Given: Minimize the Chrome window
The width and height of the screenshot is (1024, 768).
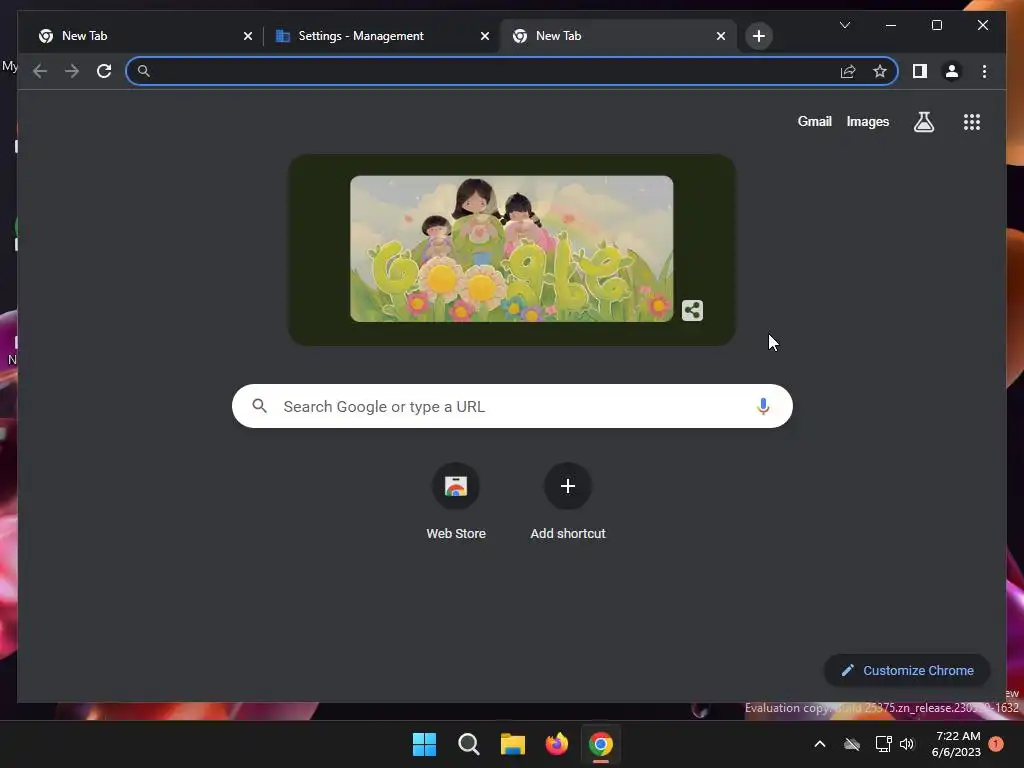Looking at the screenshot, I should point(891,25).
